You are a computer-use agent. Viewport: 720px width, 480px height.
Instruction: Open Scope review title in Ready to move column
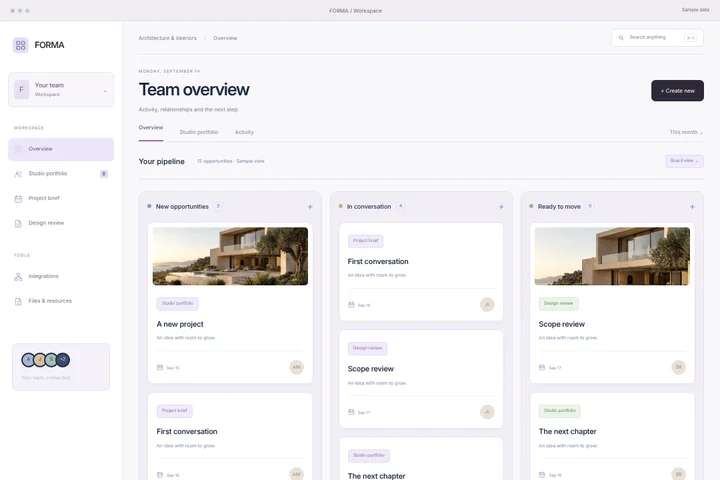(x=562, y=324)
